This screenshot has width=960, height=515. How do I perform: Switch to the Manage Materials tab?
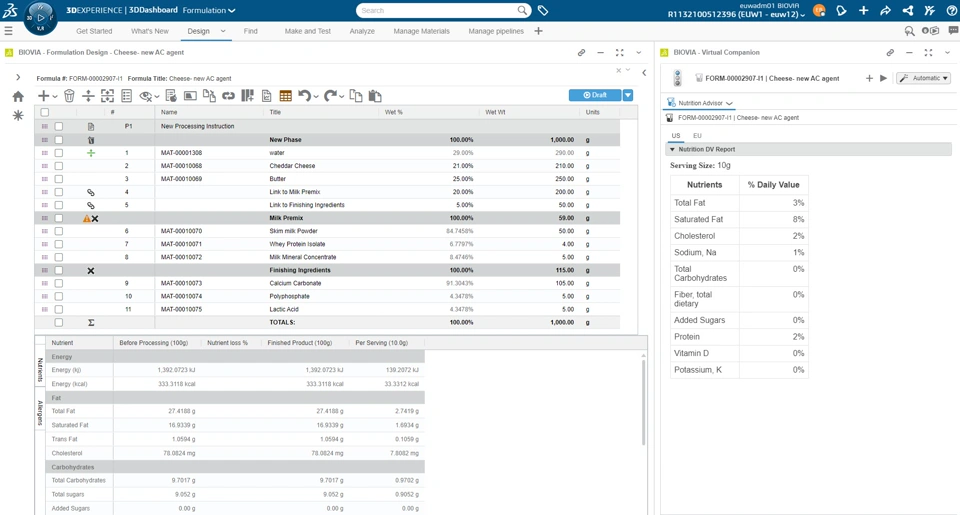pyautogui.click(x=421, y=31)
